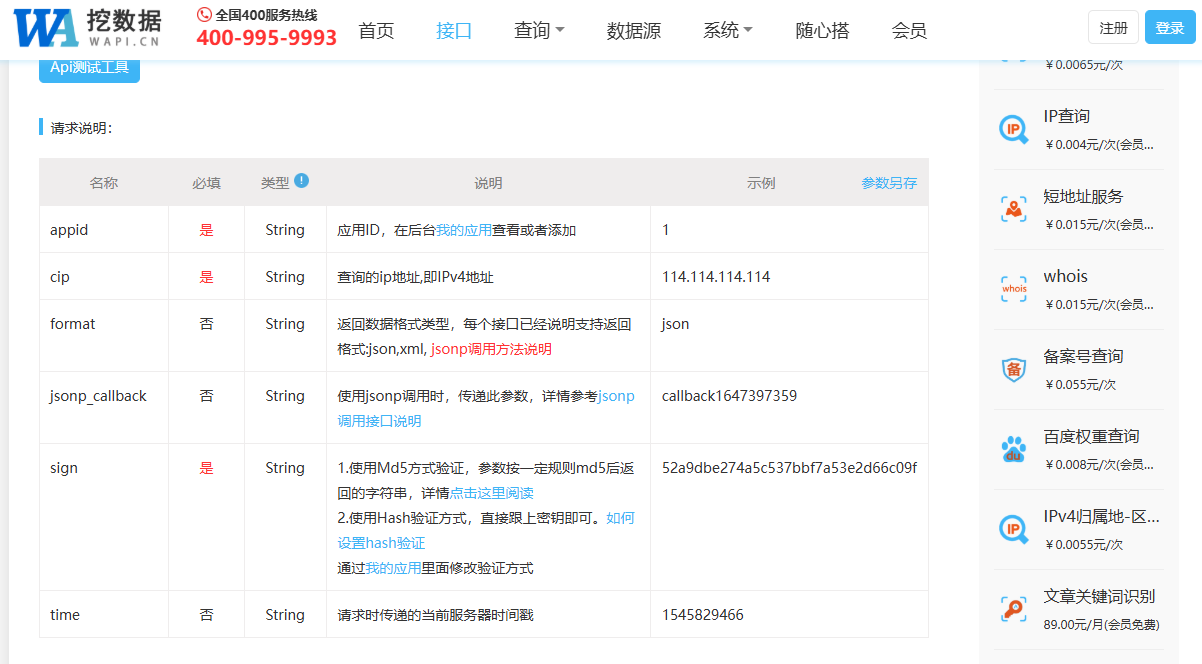Click the hotline number 400-995-9993

(x=266, y=38)
